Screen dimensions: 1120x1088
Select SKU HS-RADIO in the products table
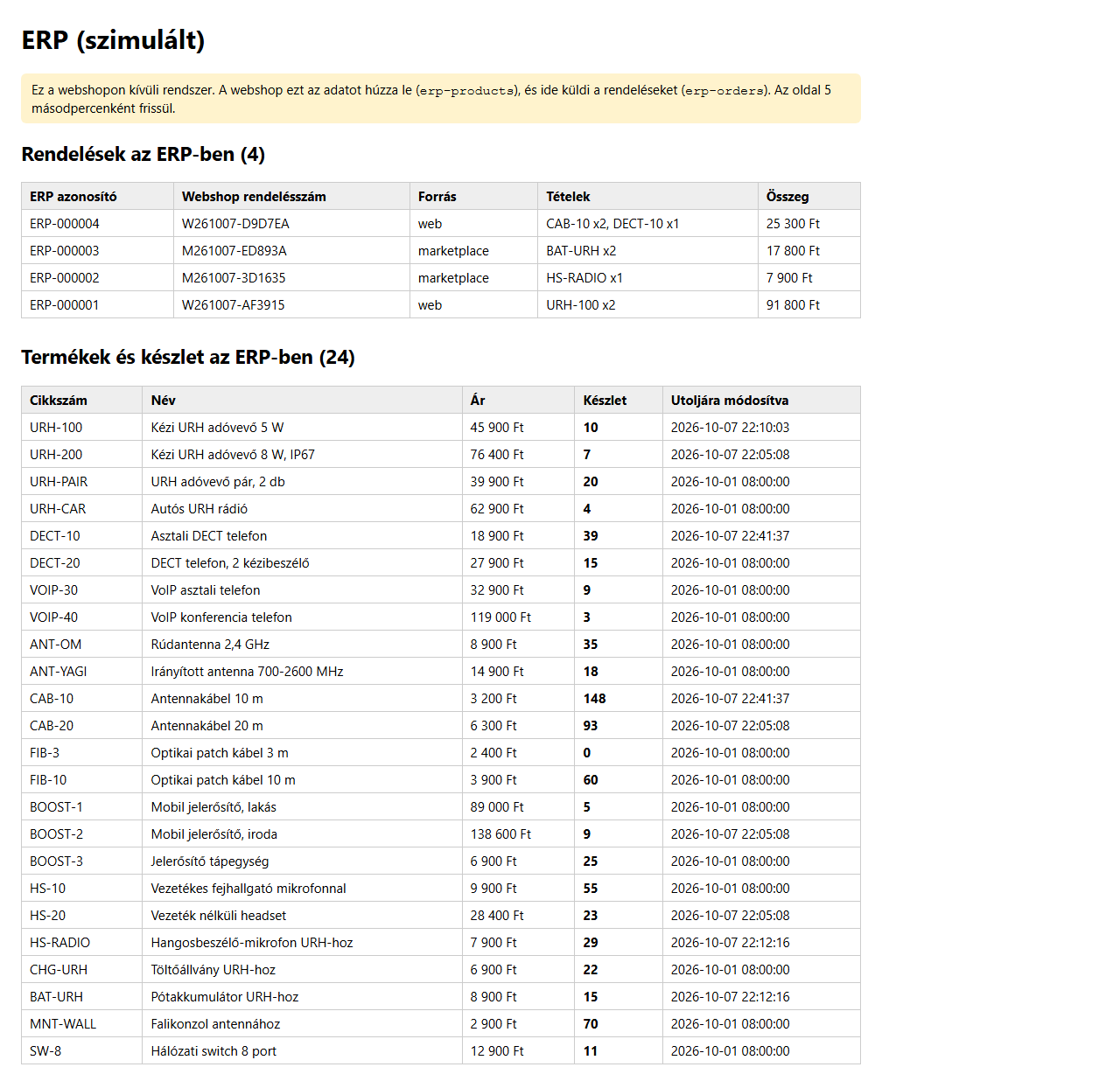click(59, 943)
